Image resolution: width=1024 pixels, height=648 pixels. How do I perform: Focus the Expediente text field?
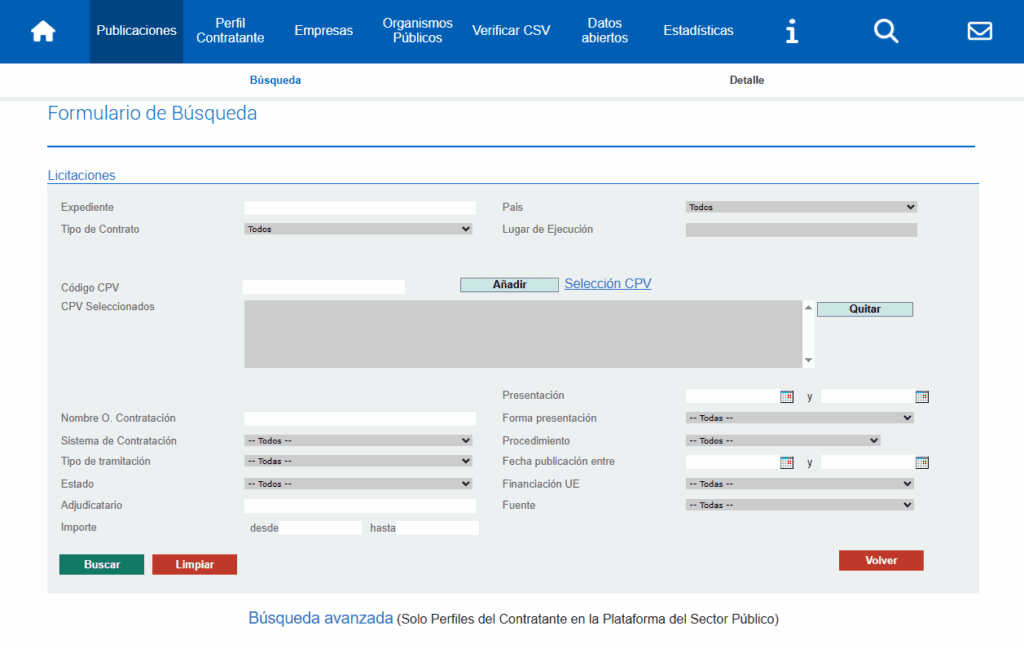pyautogui.click(x=360, y=208)
